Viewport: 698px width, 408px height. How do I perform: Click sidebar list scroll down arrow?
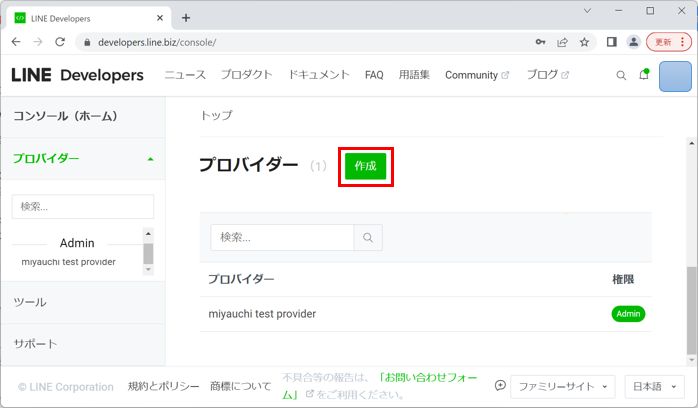click(x=148, y=269)
